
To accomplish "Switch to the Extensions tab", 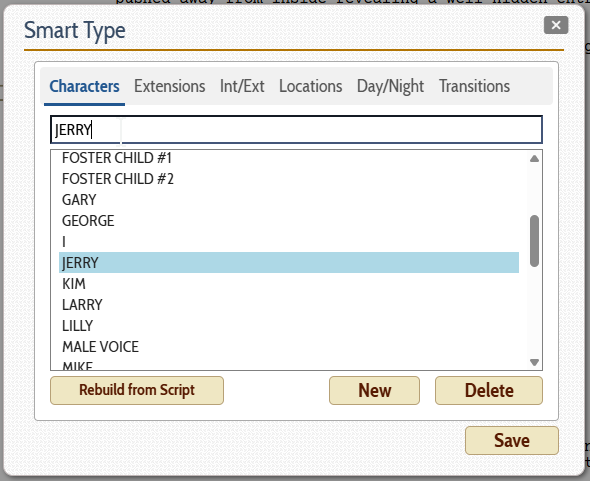I will (170, 86).
